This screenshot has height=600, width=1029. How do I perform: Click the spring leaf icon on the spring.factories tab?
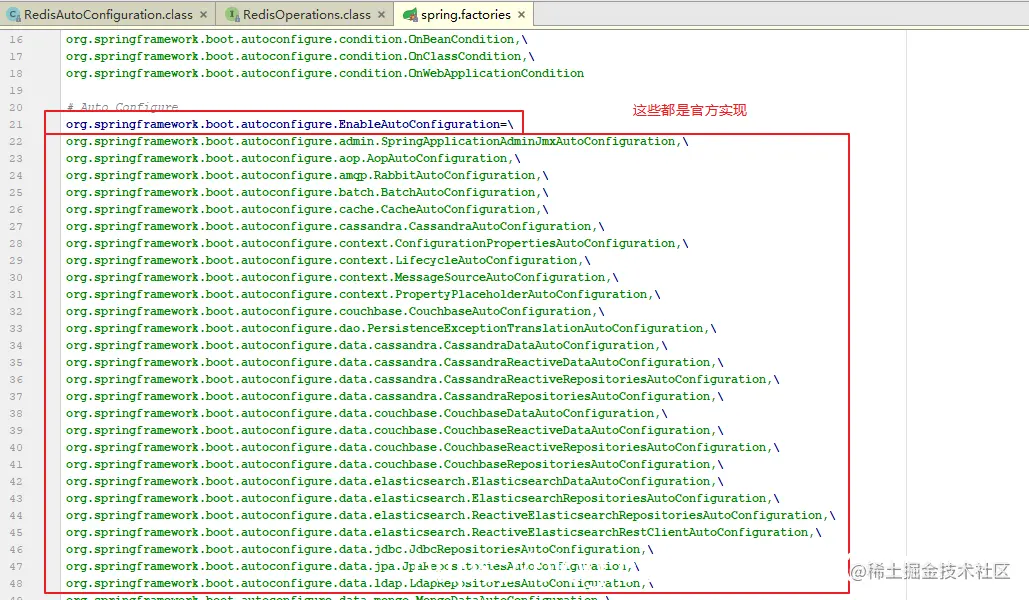410,14
